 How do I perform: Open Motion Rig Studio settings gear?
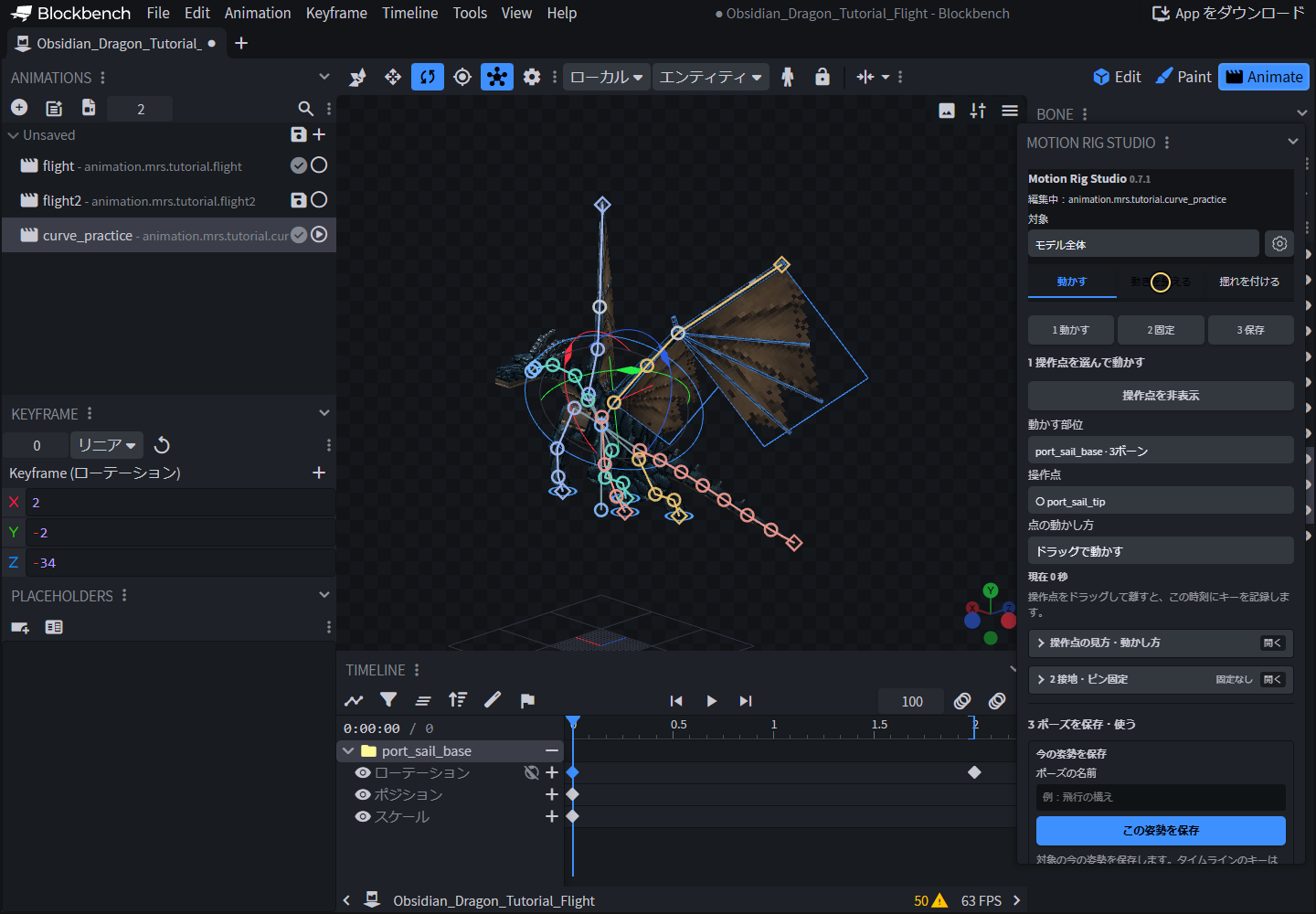pyautogui.click(x=1279, y=244)
